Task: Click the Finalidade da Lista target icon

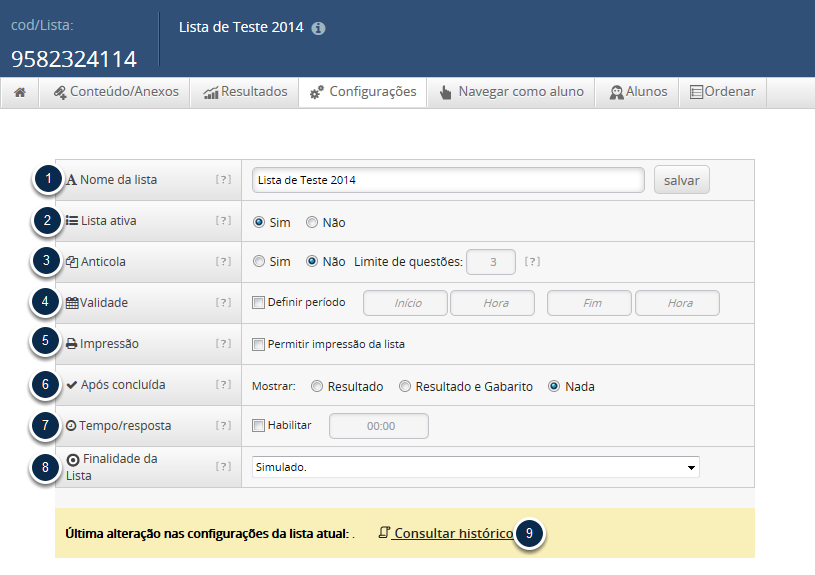Action: [73, 460]
